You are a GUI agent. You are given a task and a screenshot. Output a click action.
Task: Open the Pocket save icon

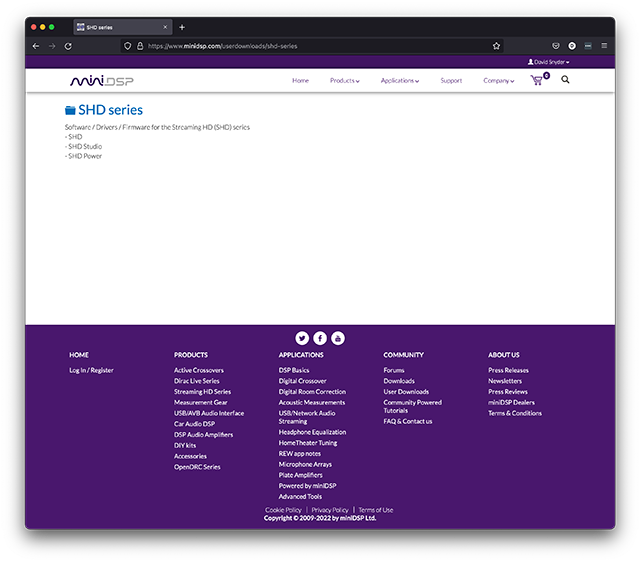[556, 46]
